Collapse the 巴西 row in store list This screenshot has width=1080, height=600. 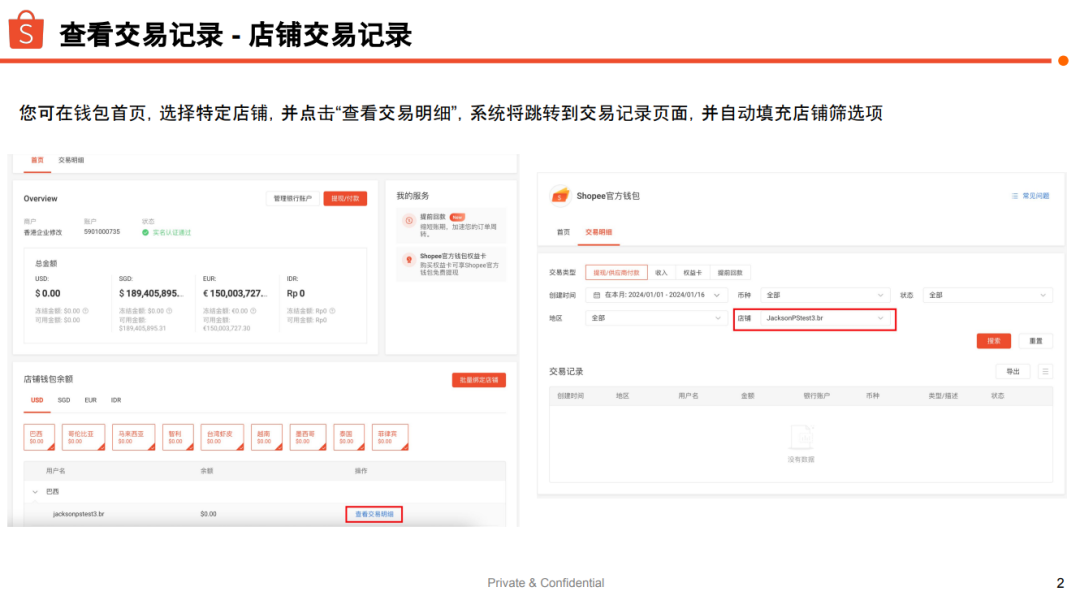pos(37,491)
